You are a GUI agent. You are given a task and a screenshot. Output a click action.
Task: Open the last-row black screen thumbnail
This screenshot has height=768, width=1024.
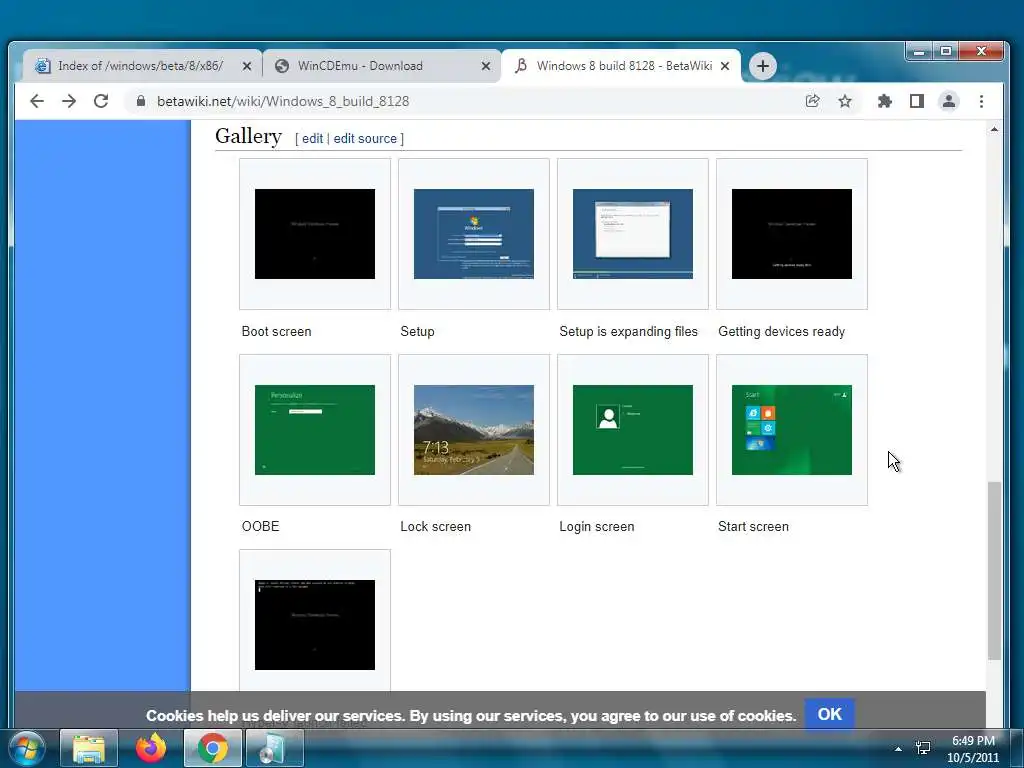pos(315,624)
